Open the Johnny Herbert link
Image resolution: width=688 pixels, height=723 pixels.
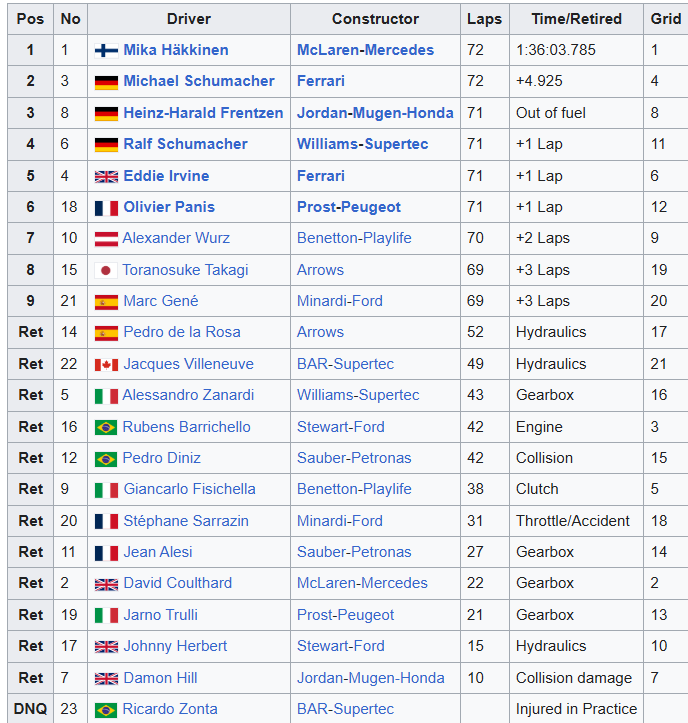pyautogui.click(x=175, y=646)
